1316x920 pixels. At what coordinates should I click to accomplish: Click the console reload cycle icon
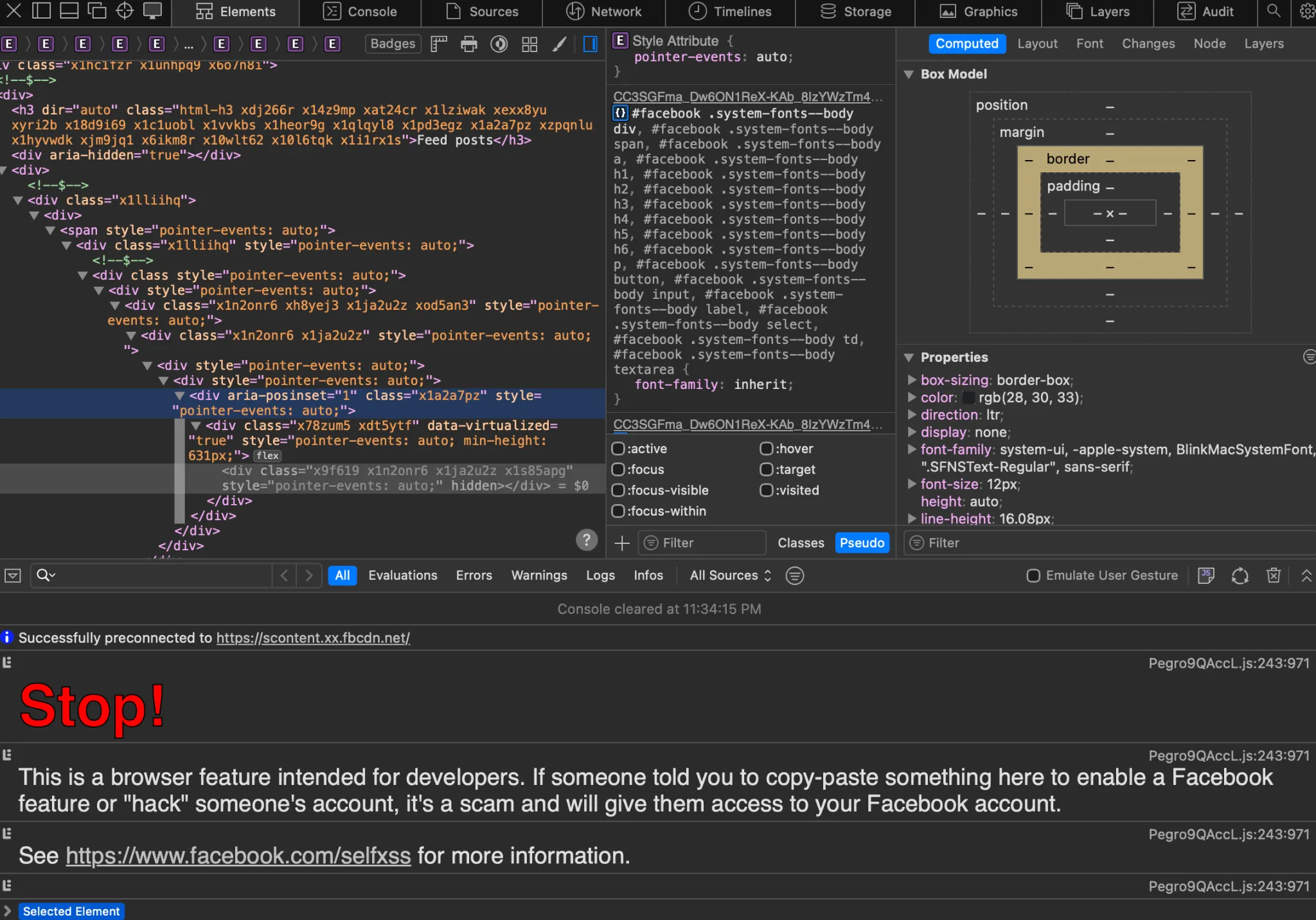pos(1240,575)
